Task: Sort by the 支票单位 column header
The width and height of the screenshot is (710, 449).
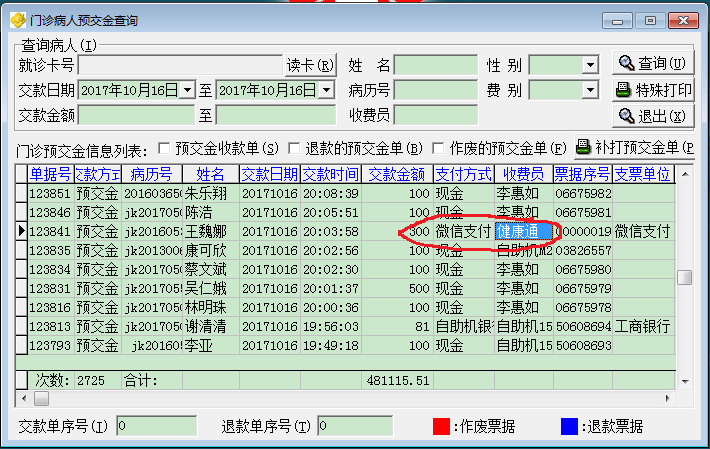Action: pyautogui.click(x=643, y=174)
